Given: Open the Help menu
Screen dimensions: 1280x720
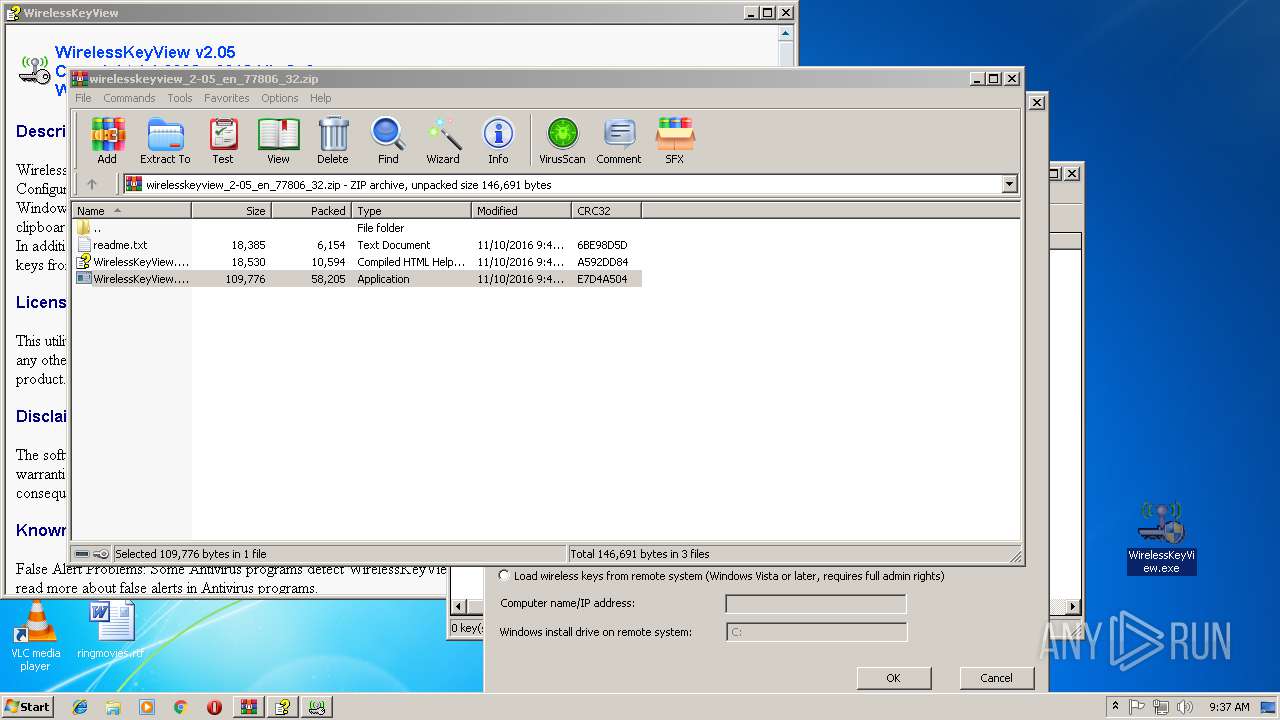Looking at the screenshot, I should 320,98.
